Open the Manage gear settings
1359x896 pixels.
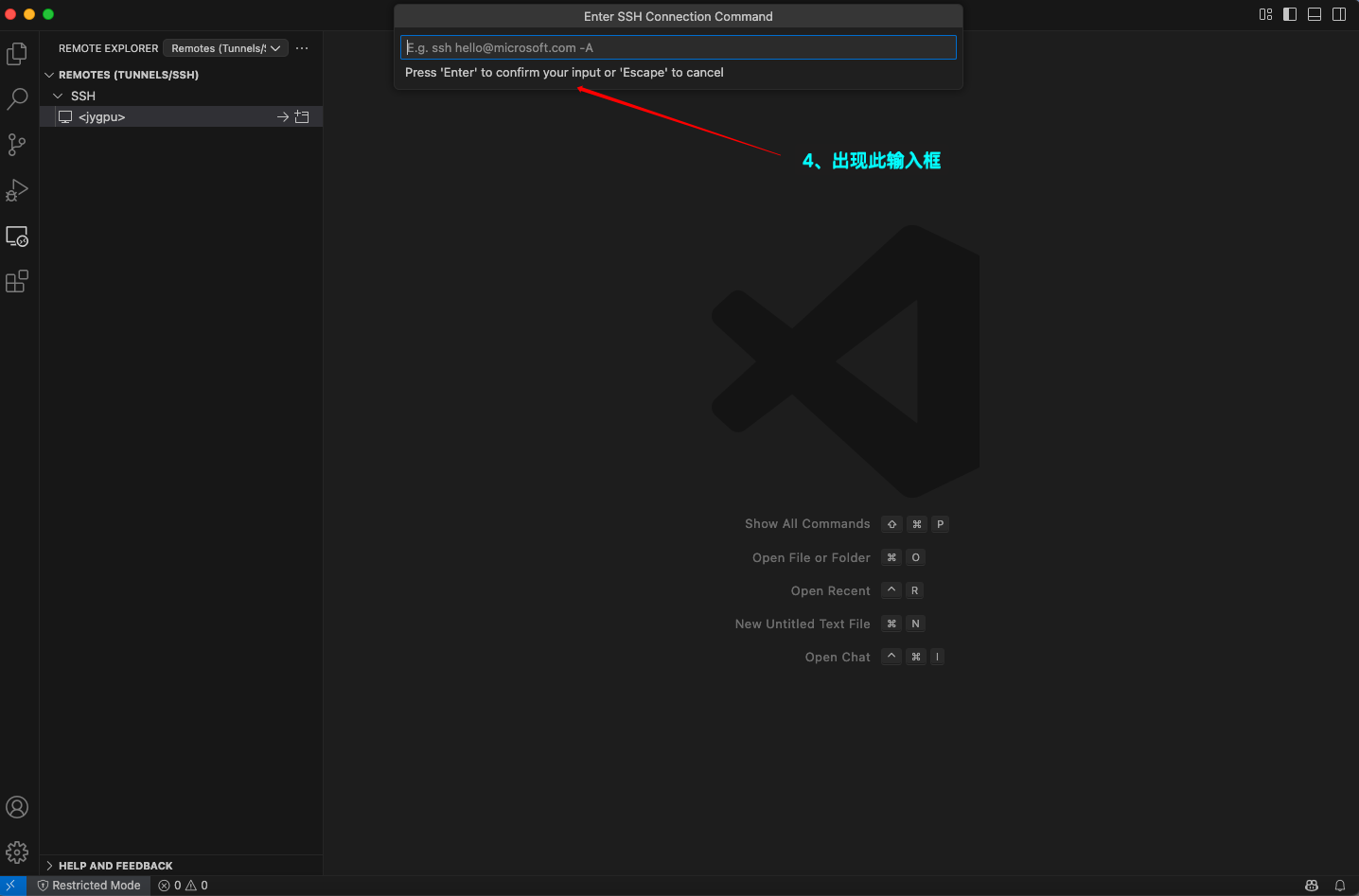point(17,852)
